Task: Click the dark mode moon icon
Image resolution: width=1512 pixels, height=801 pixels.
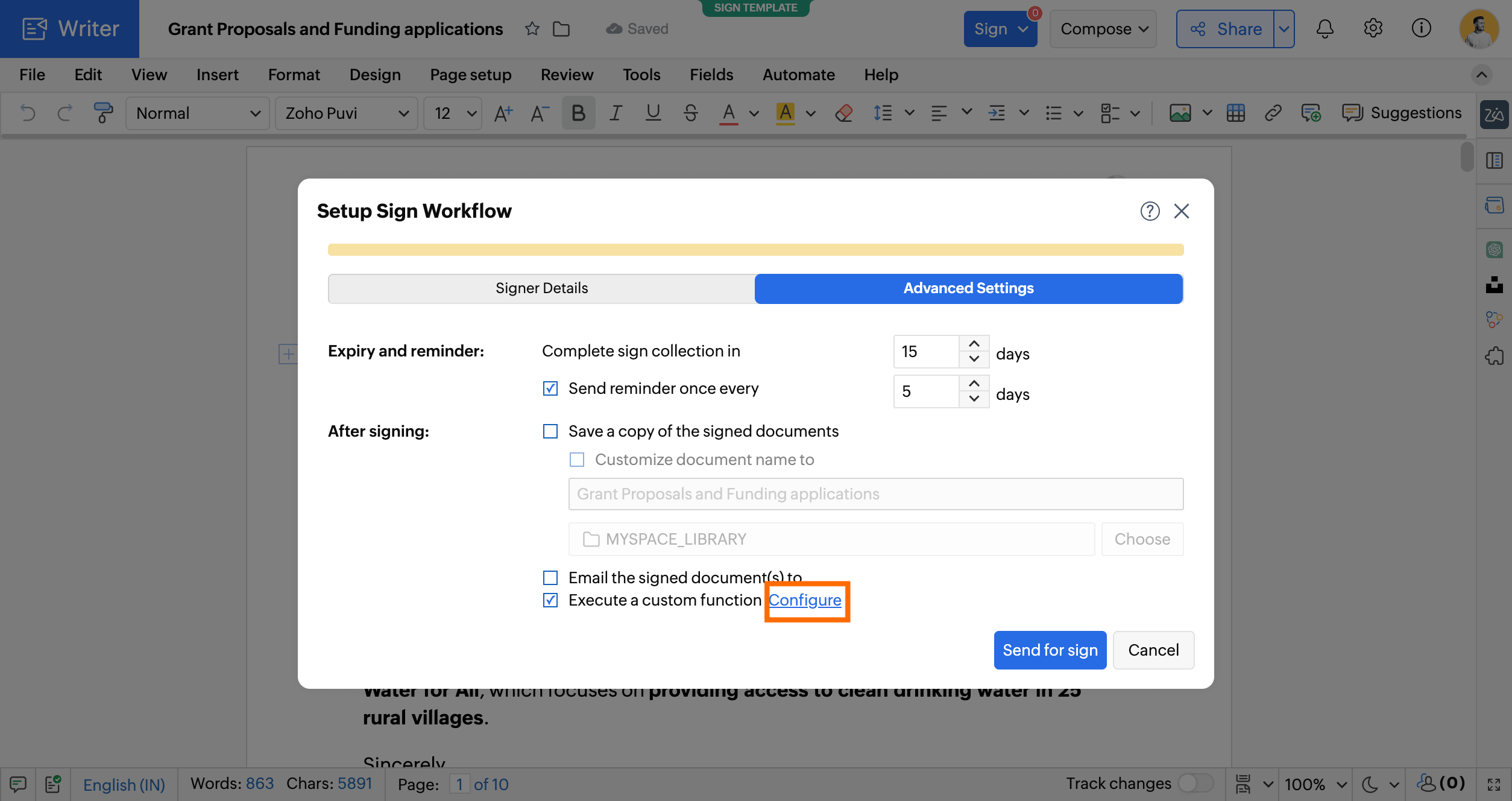Action: [1367, 784]
